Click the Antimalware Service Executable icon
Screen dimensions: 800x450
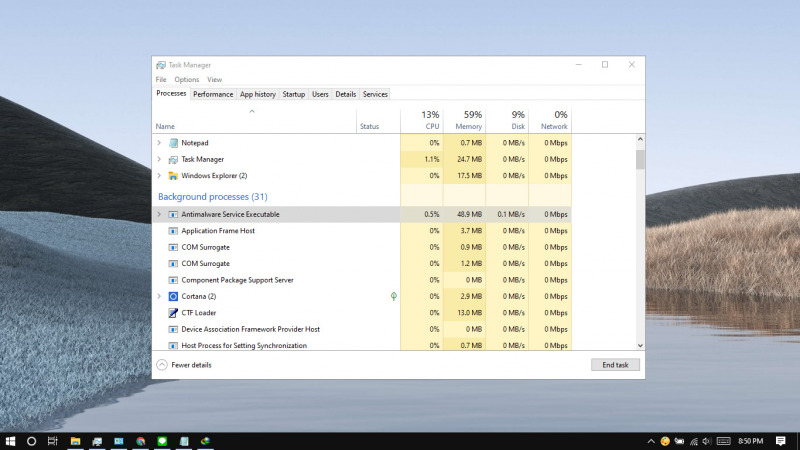pyautogui.click(x=173, y=214)
